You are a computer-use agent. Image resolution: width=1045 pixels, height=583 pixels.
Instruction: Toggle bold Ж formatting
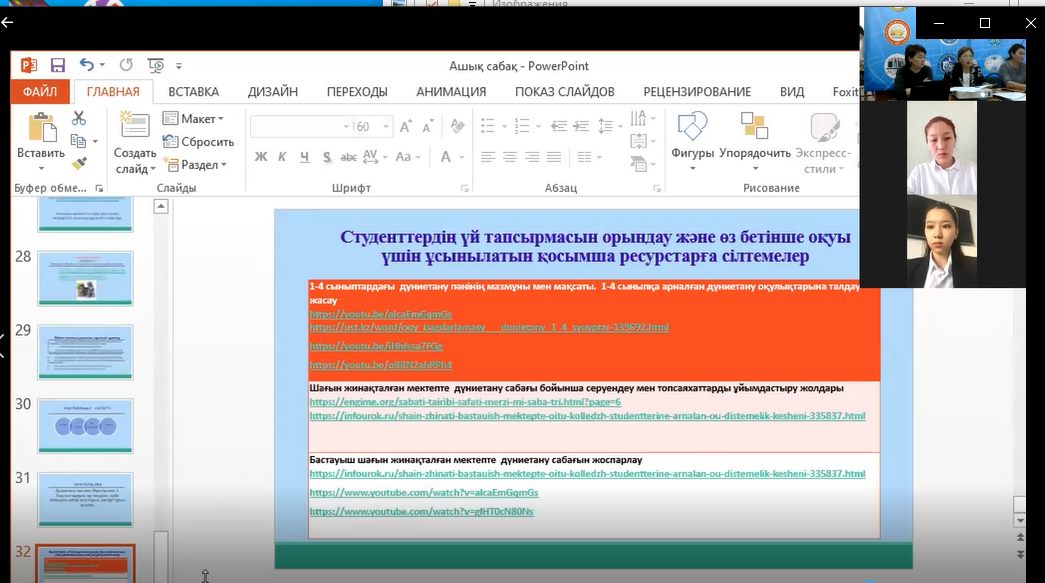tap(261, 157)
